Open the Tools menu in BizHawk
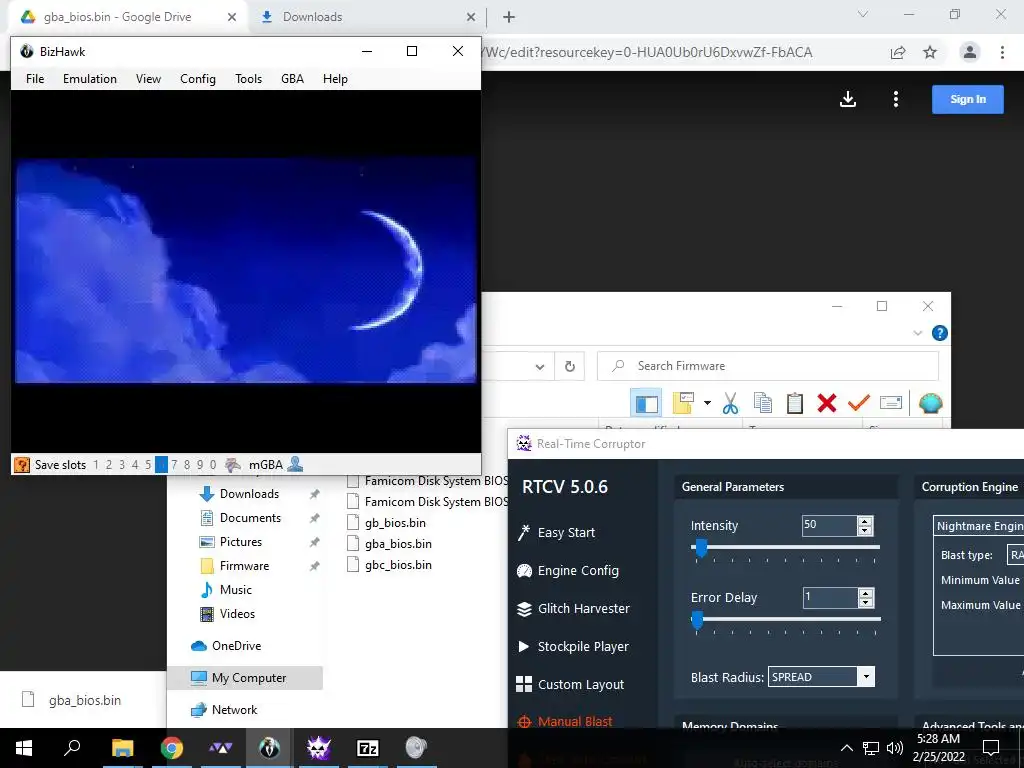 (248, 78)
